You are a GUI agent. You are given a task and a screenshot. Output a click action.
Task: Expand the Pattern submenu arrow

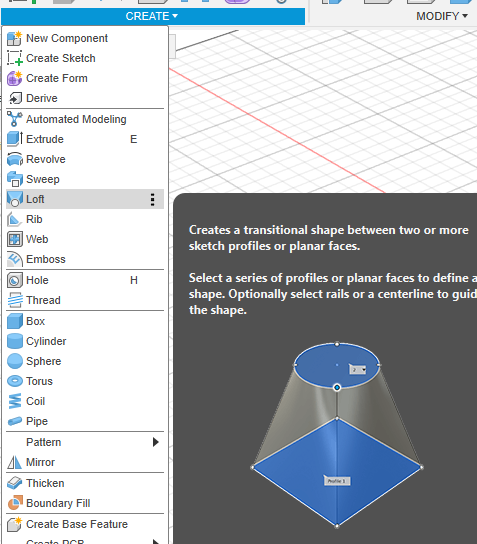click(156, 442)
